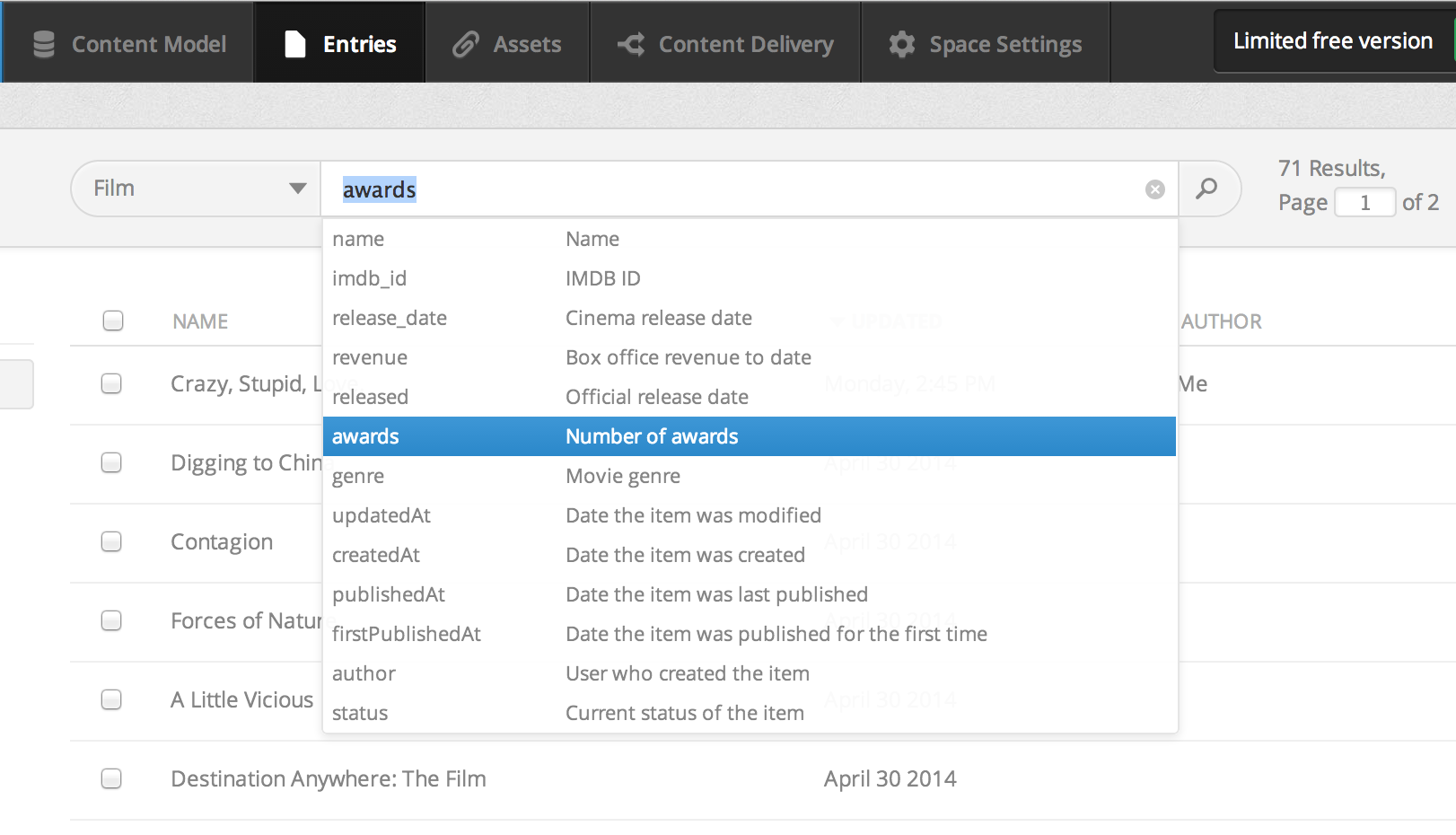Click the Space Settings gear icon
1456x835 pixels.
point(902,44)
